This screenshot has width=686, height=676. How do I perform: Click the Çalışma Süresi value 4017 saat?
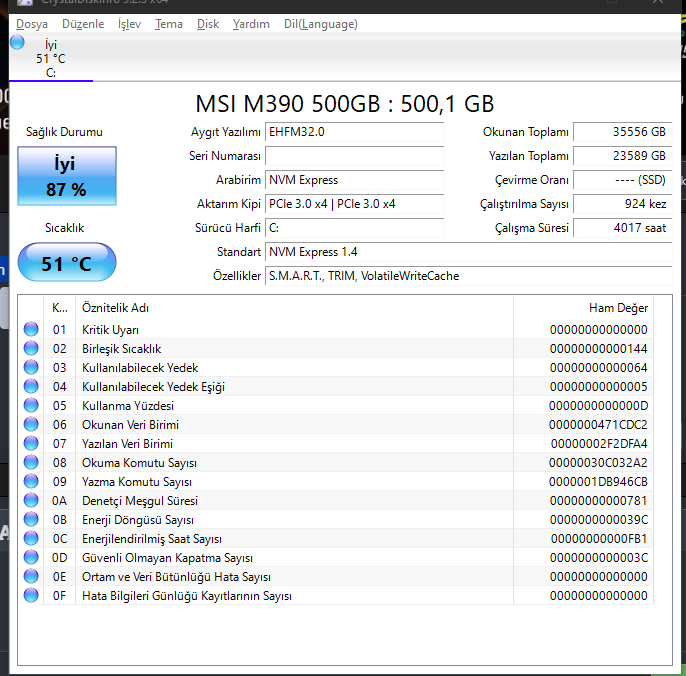[x=623, y=228]
